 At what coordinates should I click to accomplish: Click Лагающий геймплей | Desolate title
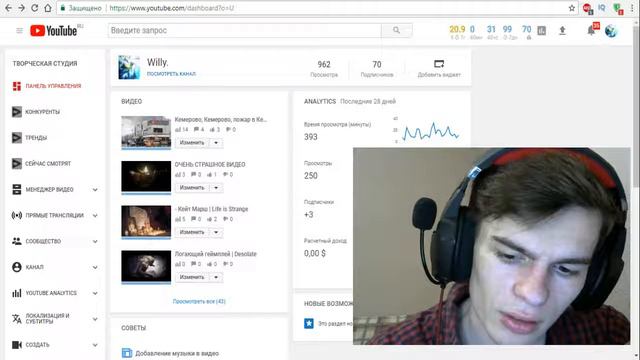click(x=216, y=254)
